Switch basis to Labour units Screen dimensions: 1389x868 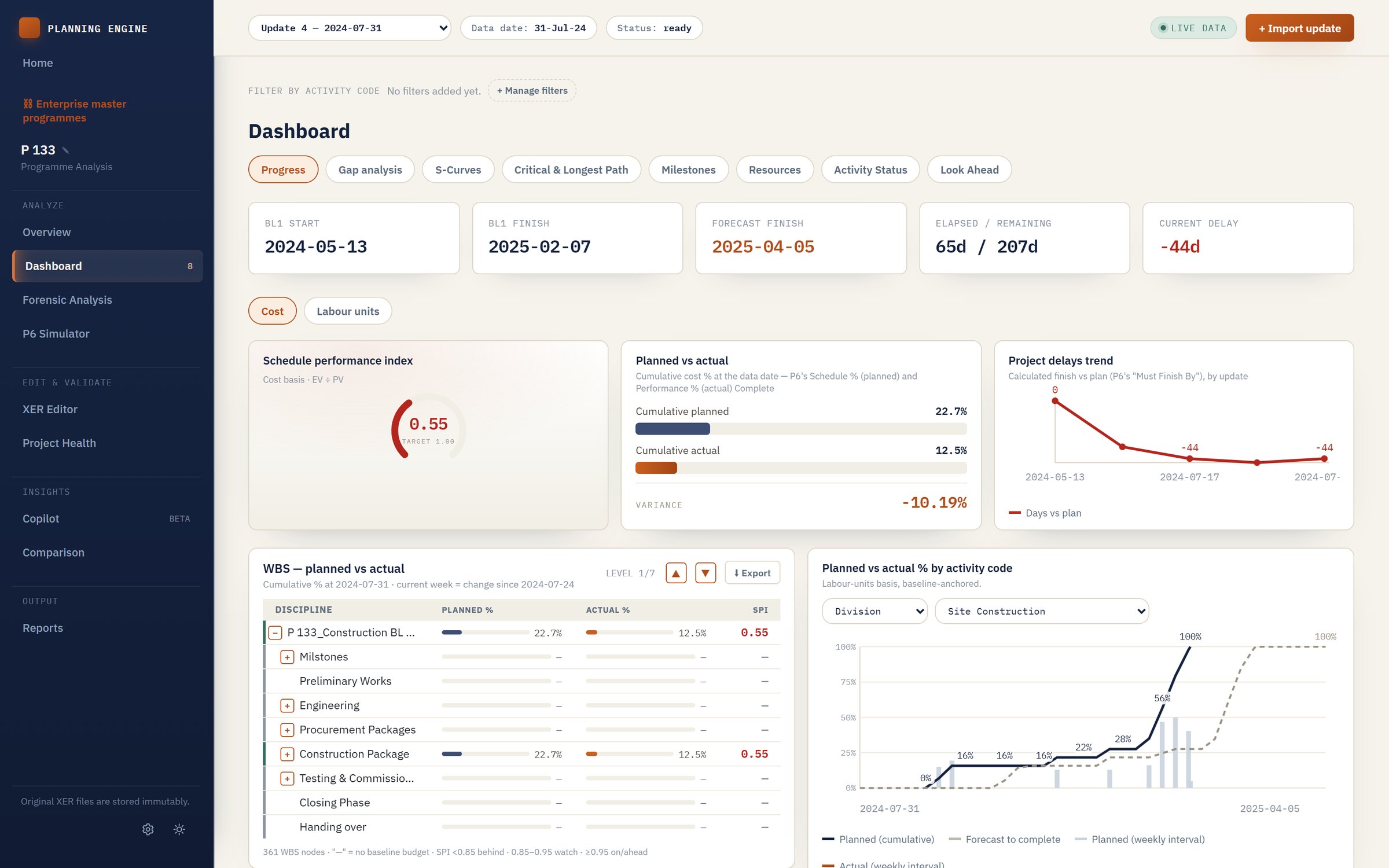[348, 311]
